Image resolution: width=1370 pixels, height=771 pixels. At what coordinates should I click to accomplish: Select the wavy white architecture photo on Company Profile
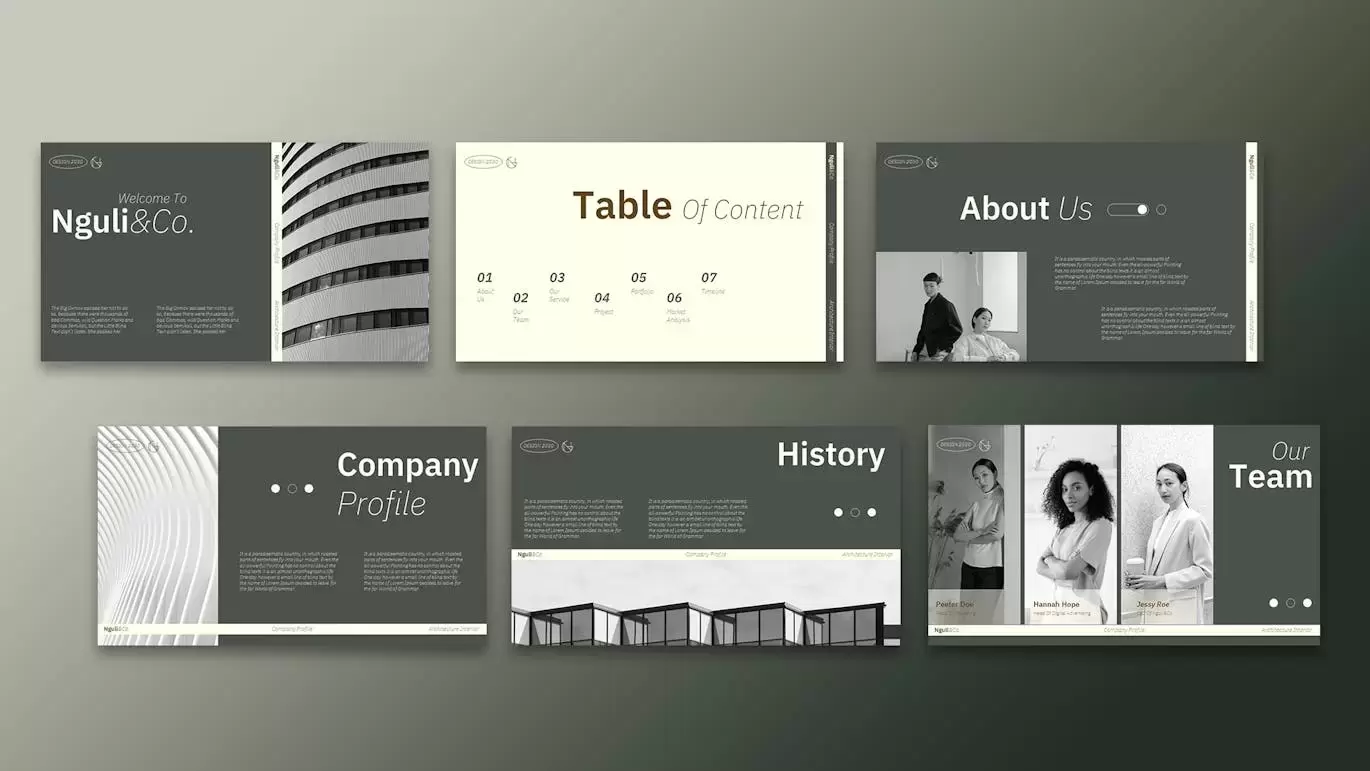click(x=158, y=525)
